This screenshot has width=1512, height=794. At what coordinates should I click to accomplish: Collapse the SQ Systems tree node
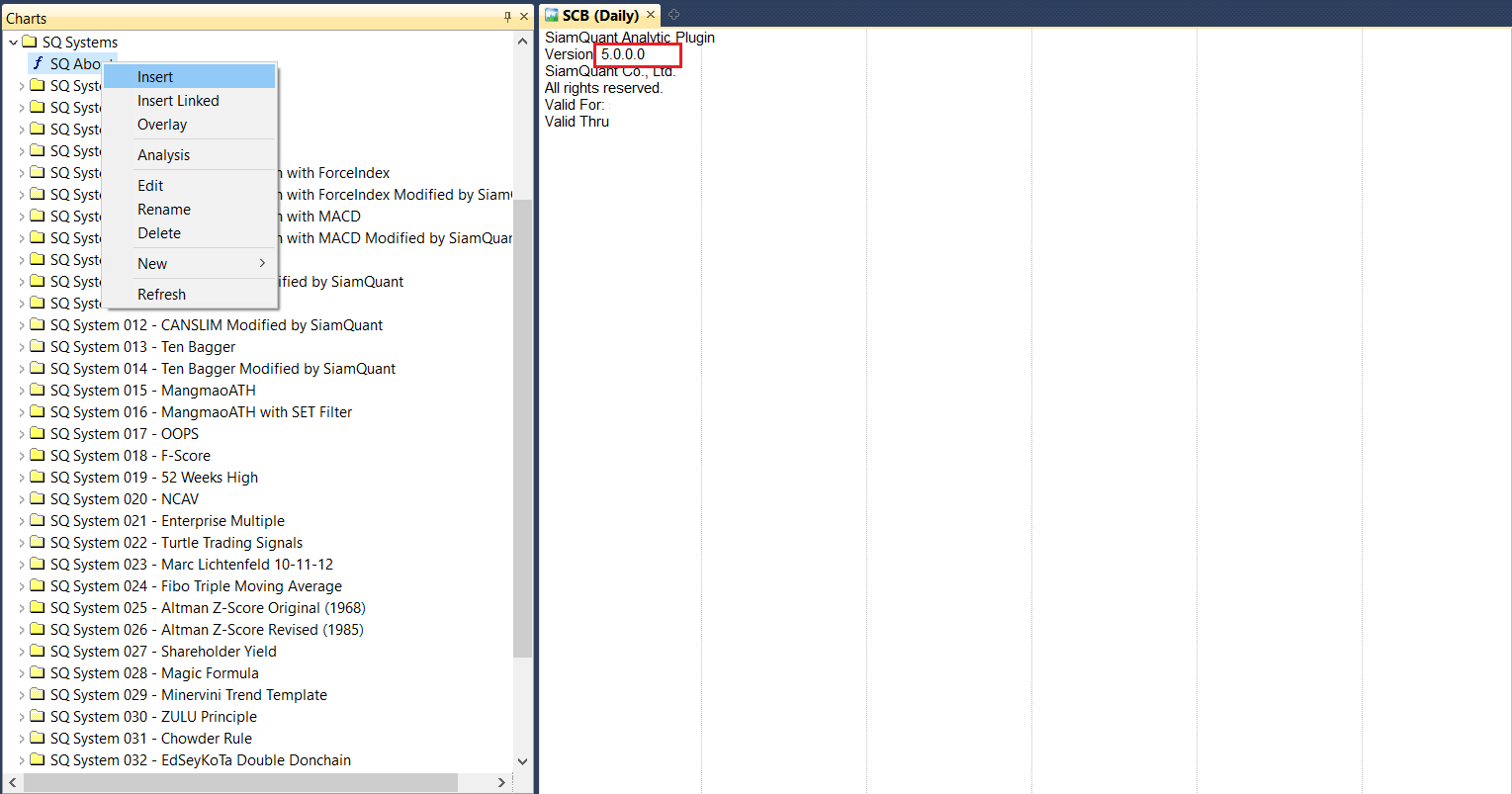pos(13,43)
